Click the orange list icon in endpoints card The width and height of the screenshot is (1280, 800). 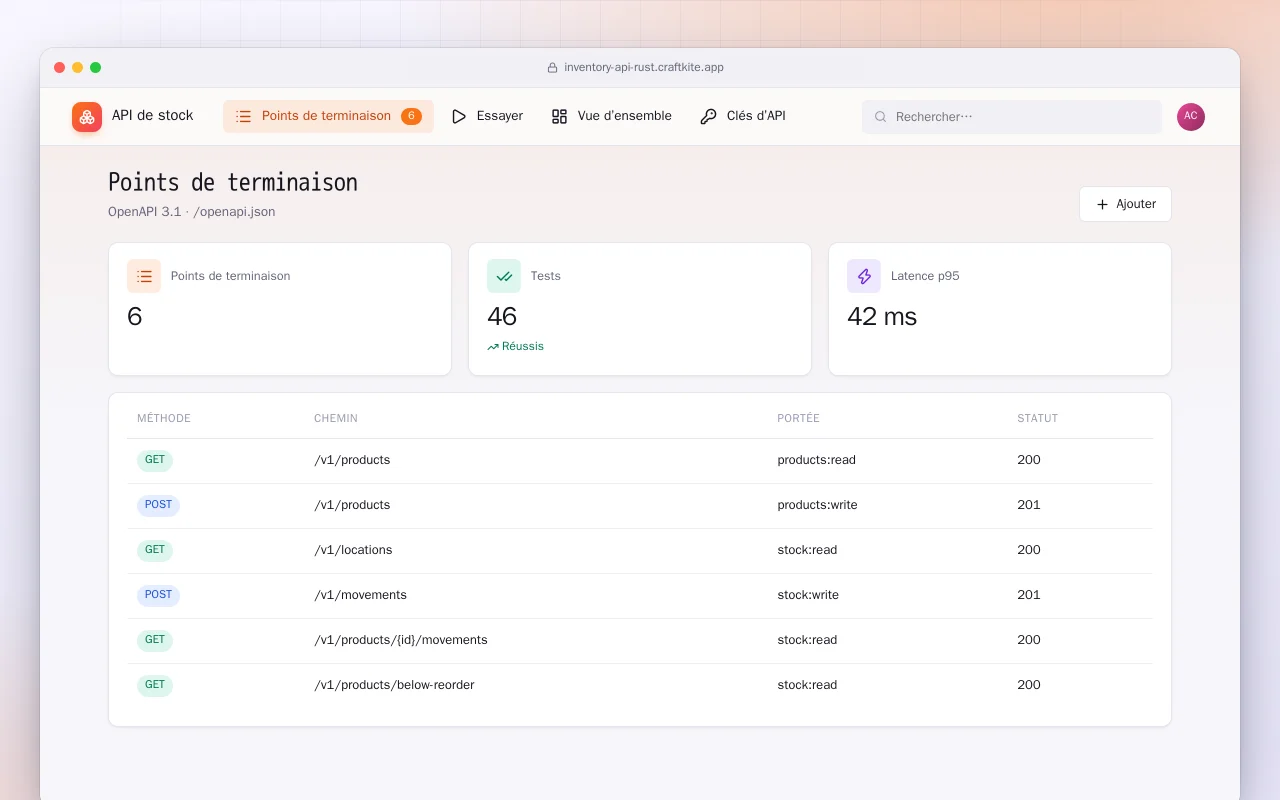tap(144, 276)
